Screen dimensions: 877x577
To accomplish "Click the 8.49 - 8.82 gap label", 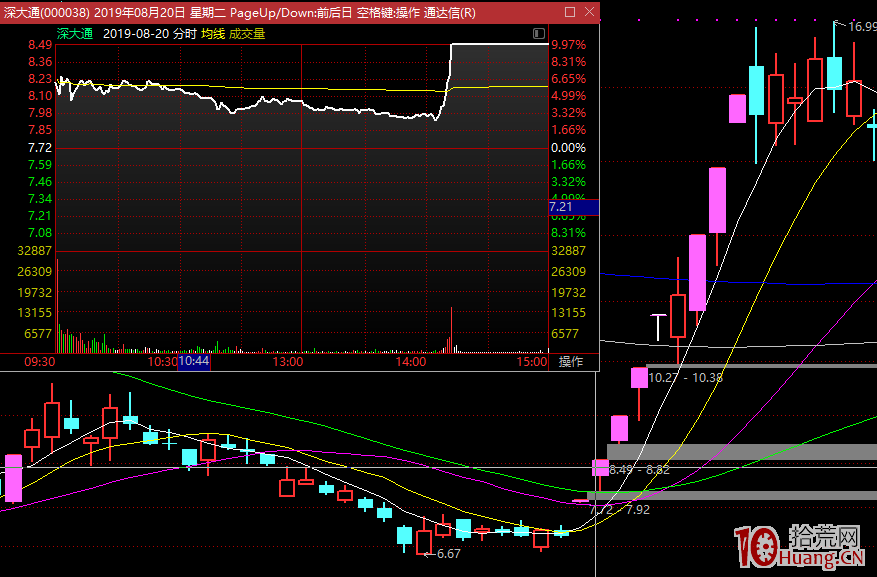I will click(639, 469).
